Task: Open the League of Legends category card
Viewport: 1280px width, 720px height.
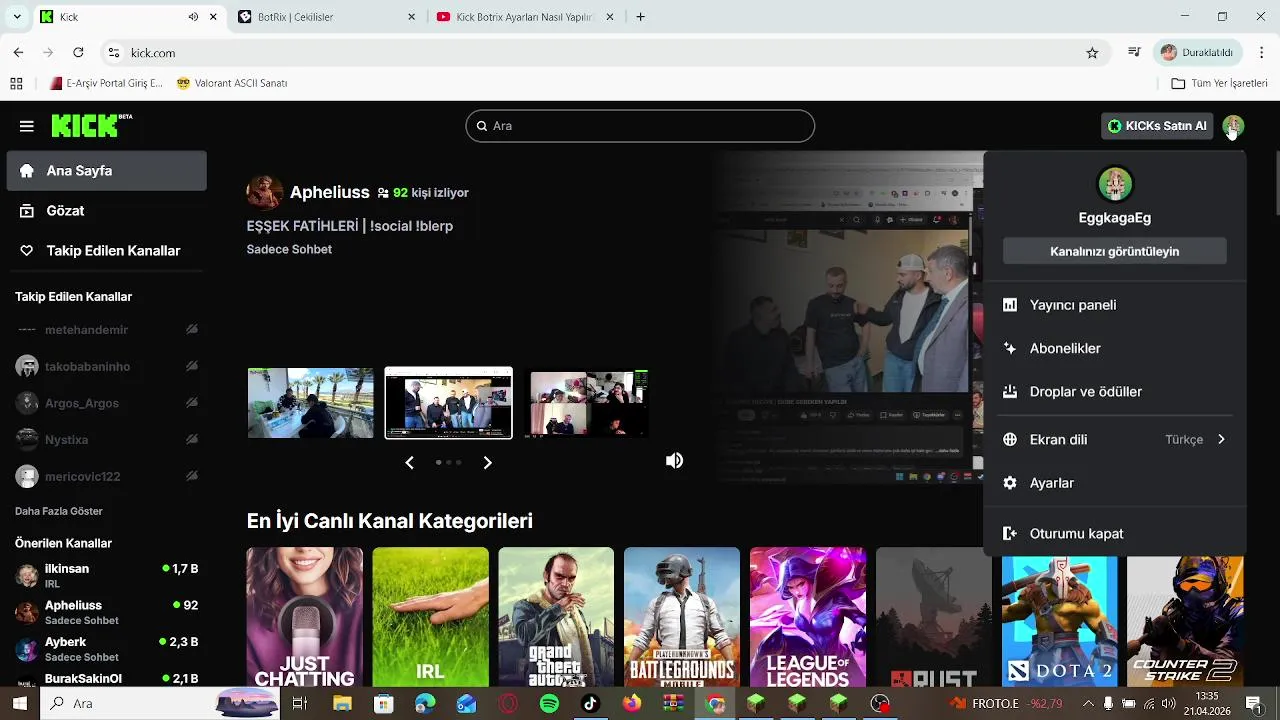Action: click(808, 617)
